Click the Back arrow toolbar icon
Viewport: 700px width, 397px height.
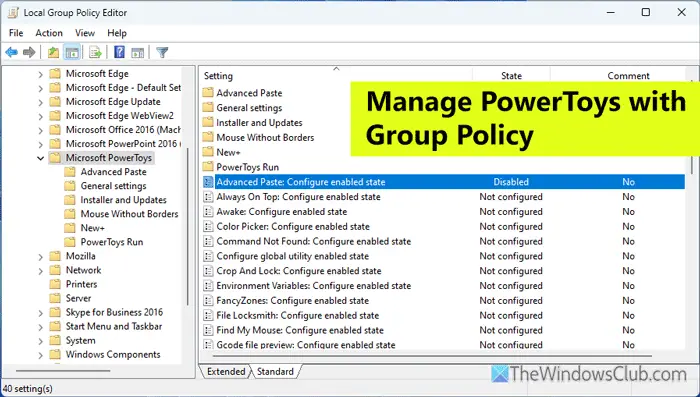(12, 53)
